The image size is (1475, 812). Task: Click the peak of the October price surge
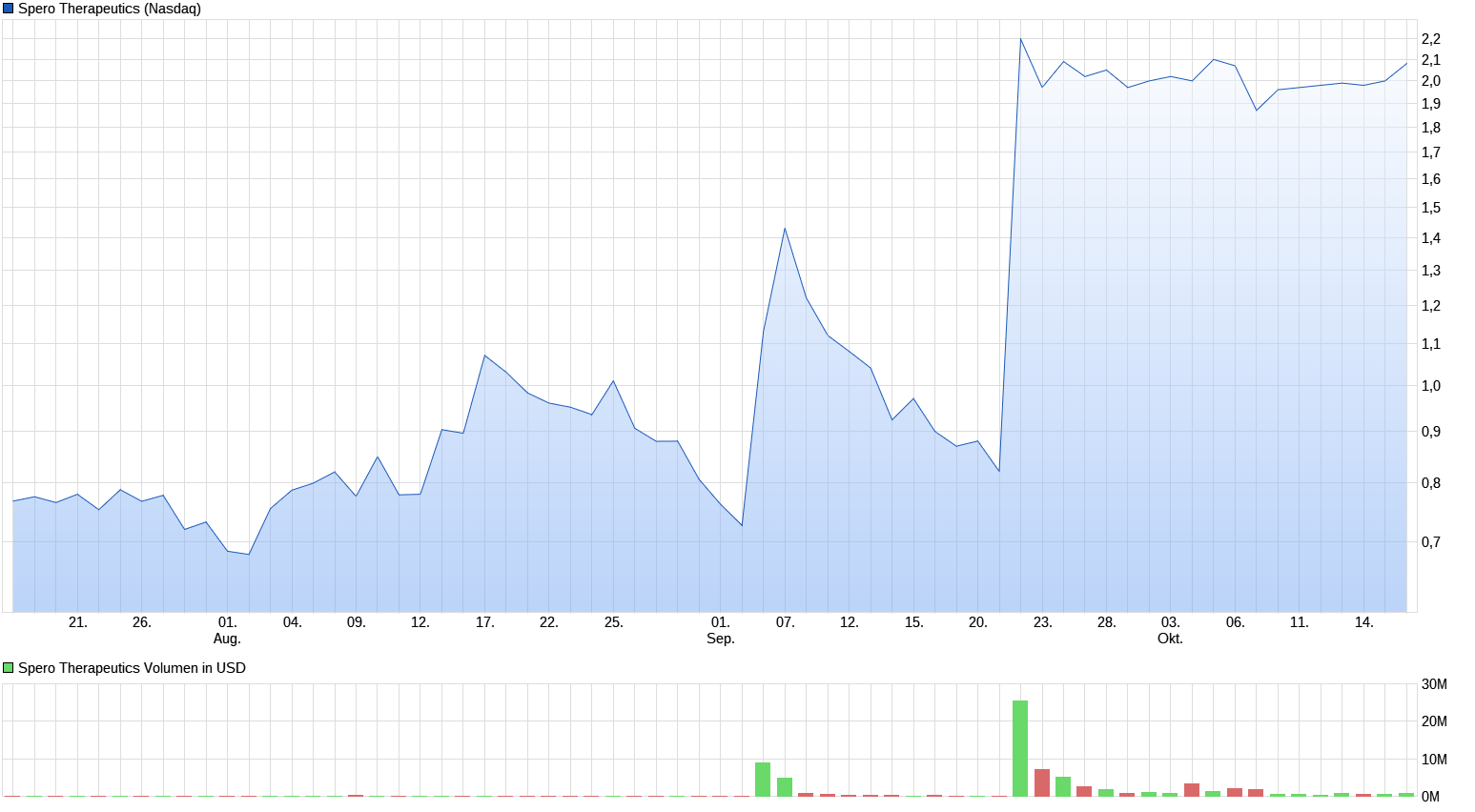1020,38
